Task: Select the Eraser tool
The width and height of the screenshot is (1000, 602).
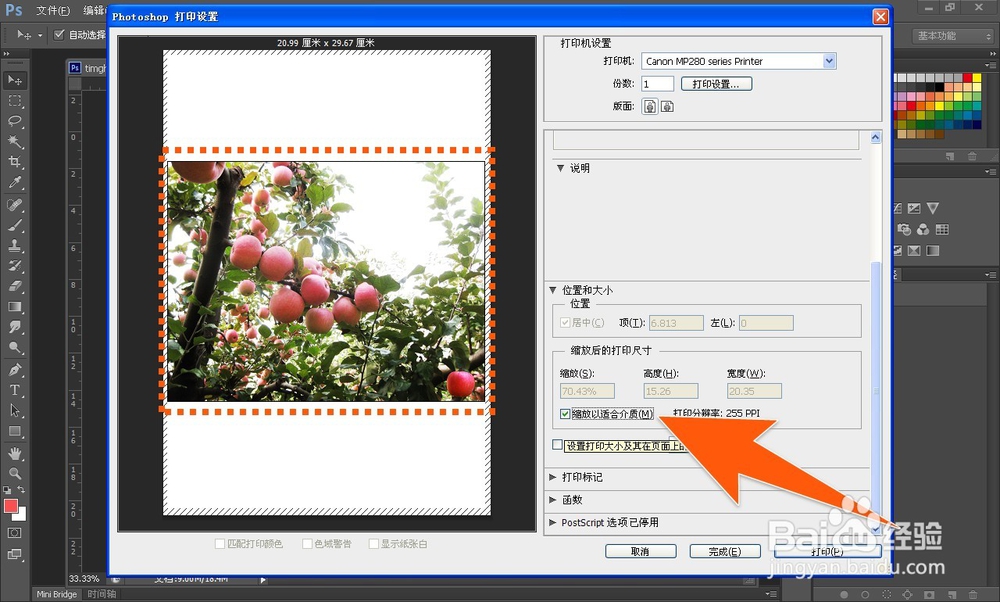Action: pyautogui.click(x=15, y=286)
